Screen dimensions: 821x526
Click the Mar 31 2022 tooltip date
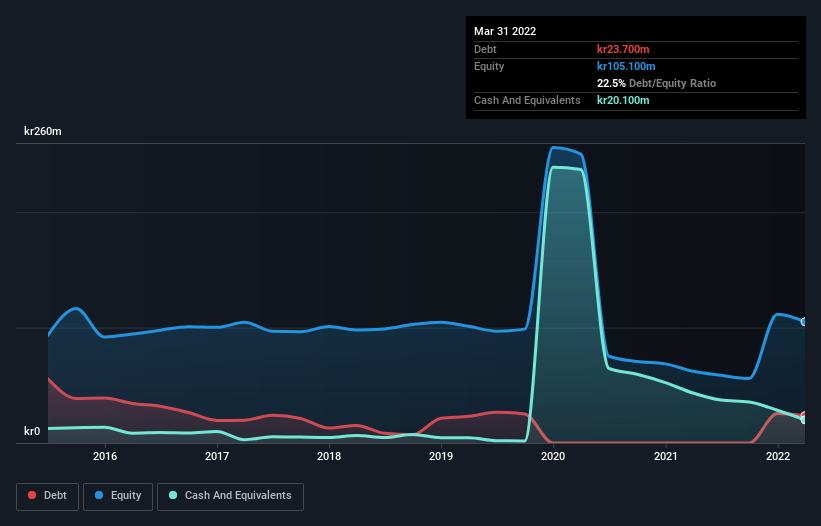click(x=505, y=31)
